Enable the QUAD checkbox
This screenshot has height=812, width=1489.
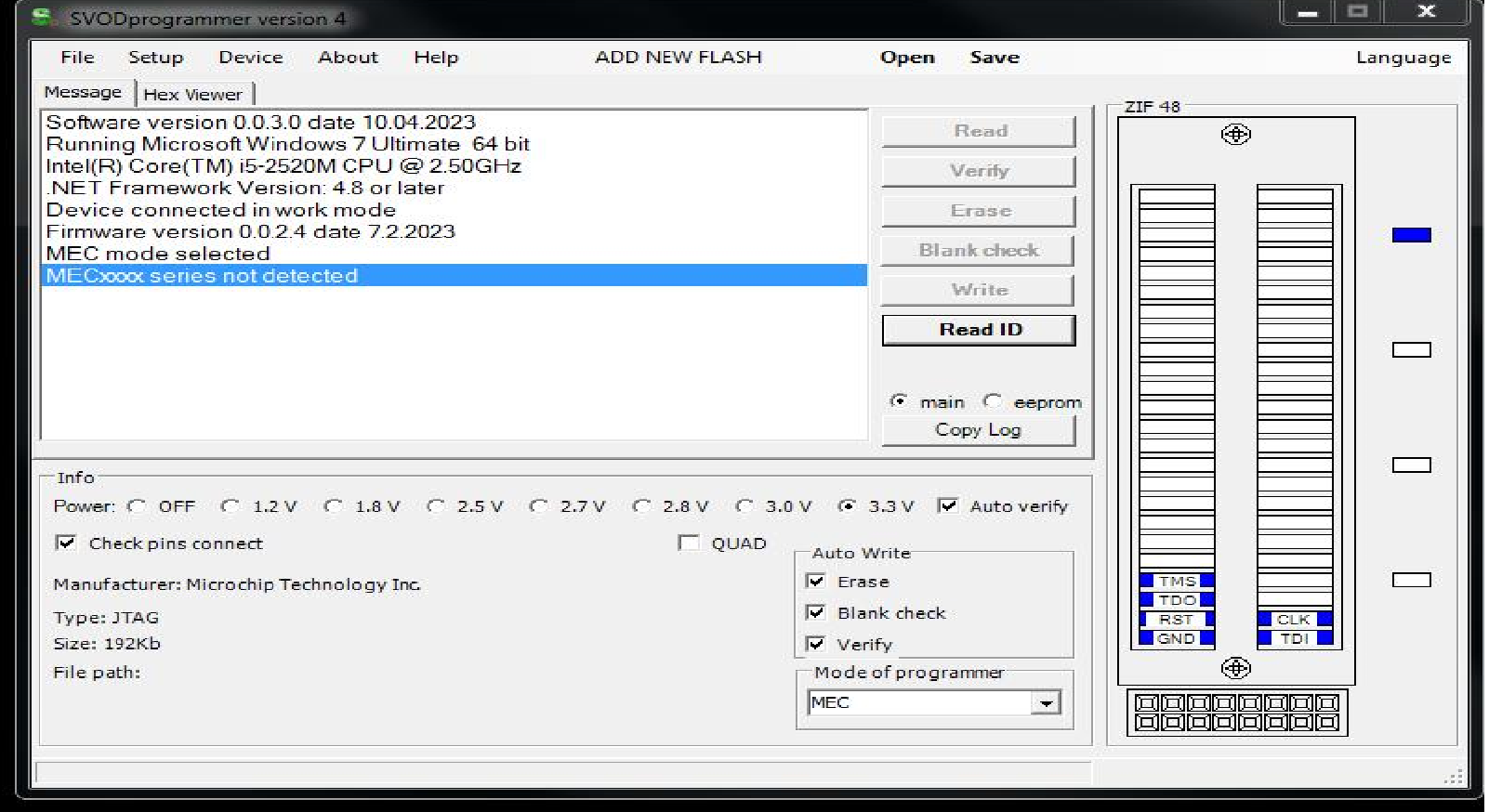tap(689, 543)
